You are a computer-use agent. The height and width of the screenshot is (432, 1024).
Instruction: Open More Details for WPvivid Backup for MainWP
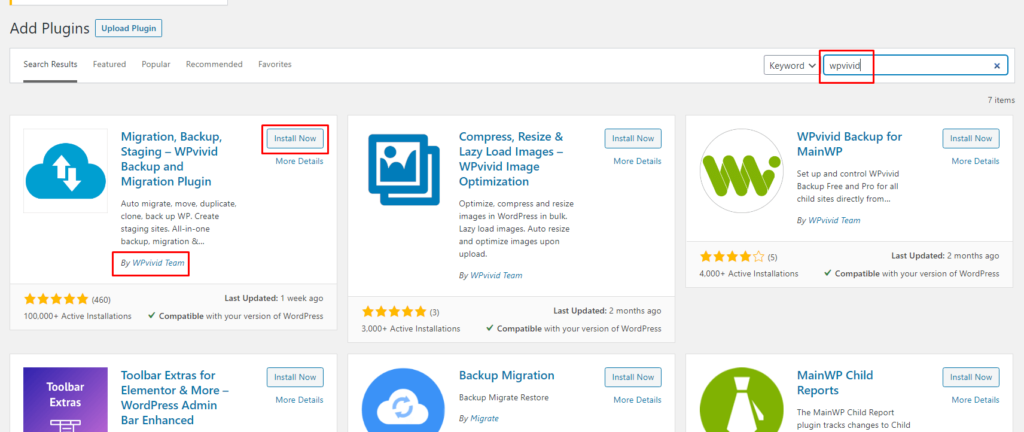pyautogui.click(x=975, y=161)
